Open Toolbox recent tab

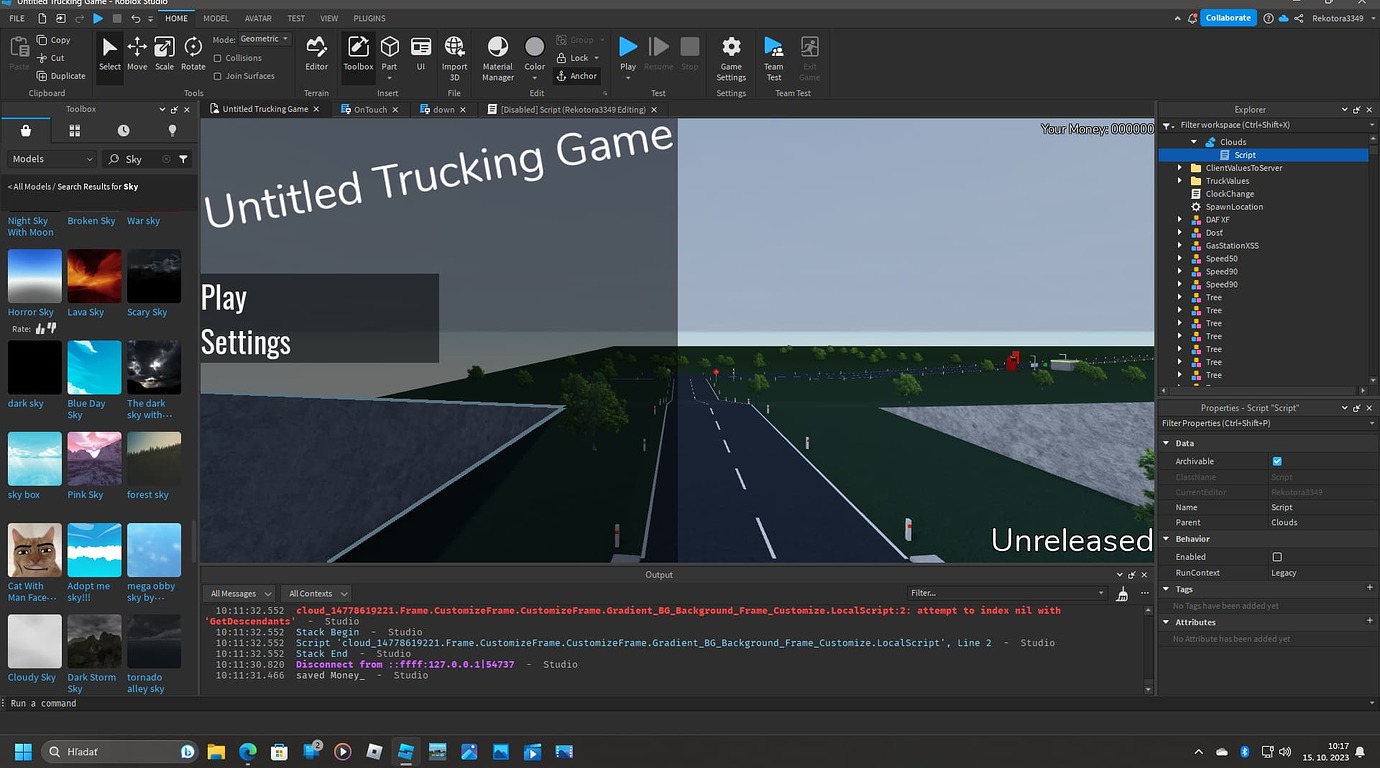pyautogui.click(x=123, y=131)
